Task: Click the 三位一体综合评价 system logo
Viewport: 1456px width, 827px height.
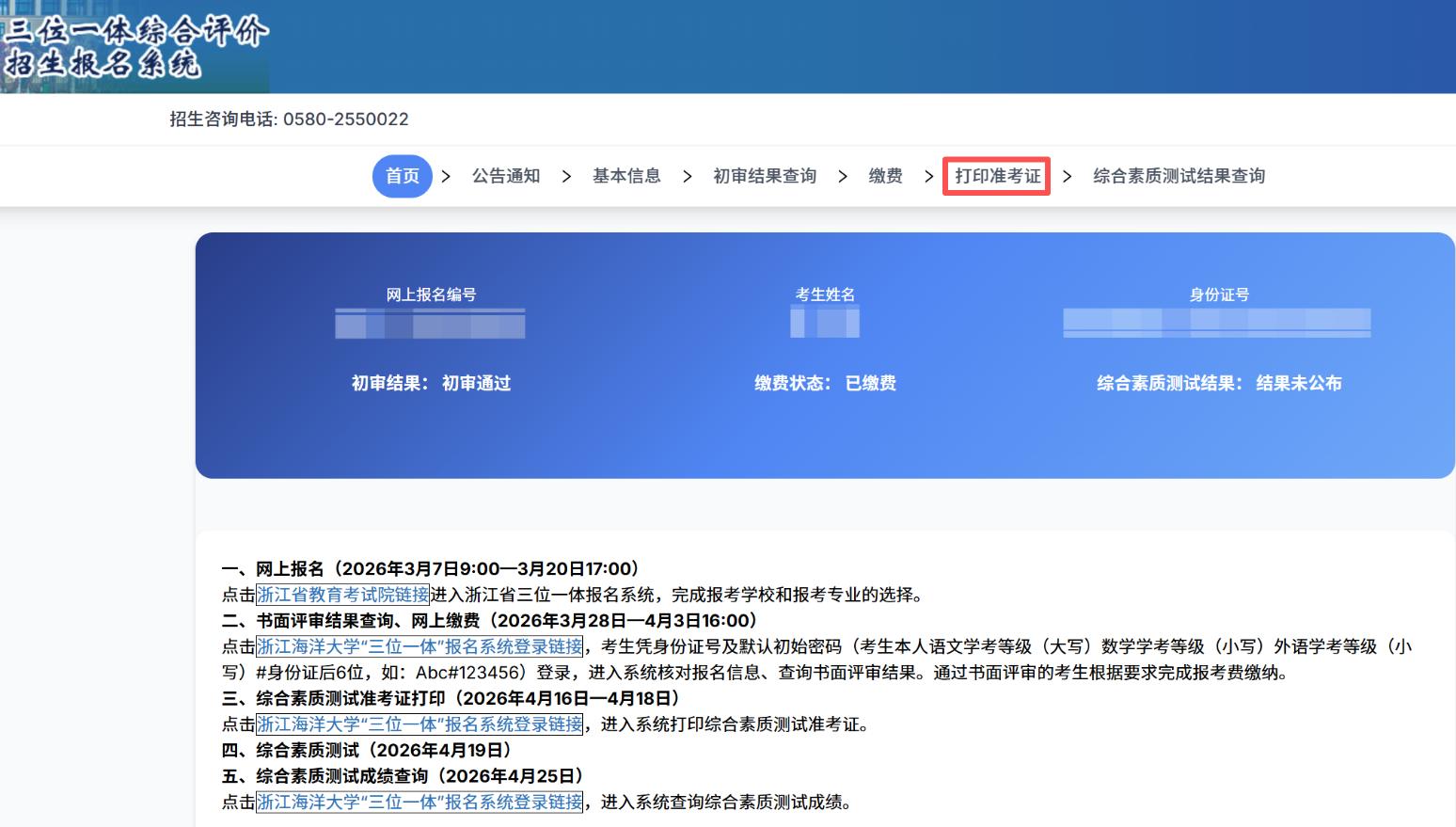Action: [x=135, y=47]
